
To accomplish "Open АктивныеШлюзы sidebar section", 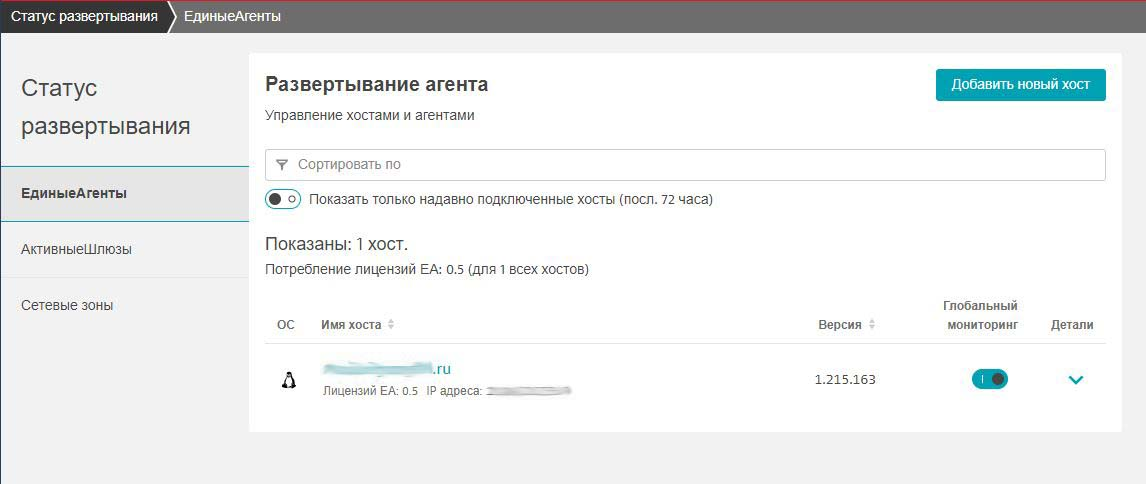I will coord(76,249).
